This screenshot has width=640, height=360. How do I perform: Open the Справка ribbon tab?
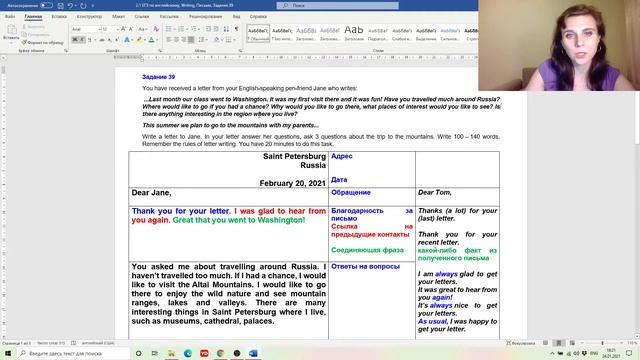pos(258,17)
